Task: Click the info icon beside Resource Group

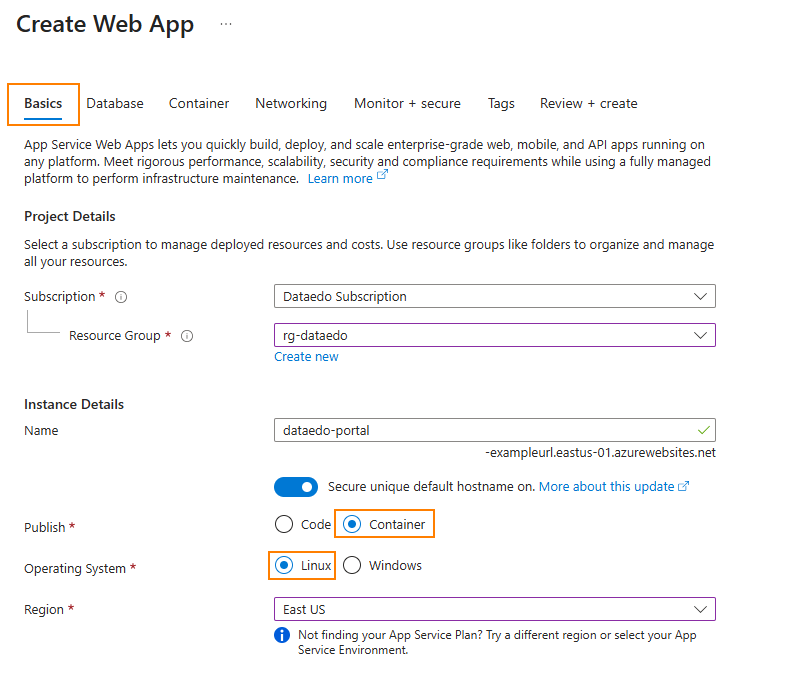Action: coord(187,336)
